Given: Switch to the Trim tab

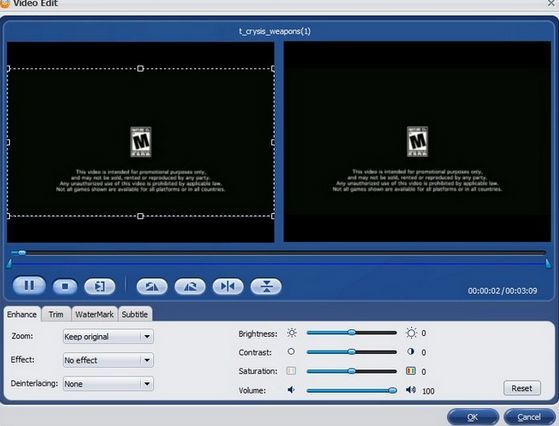Looking at the screenshot, I should (56, 314).
